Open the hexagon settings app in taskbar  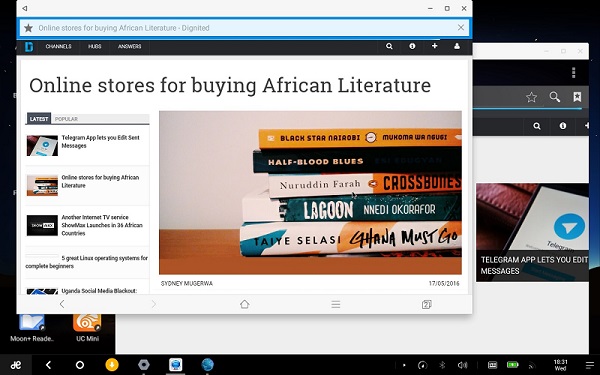point(144,365)
